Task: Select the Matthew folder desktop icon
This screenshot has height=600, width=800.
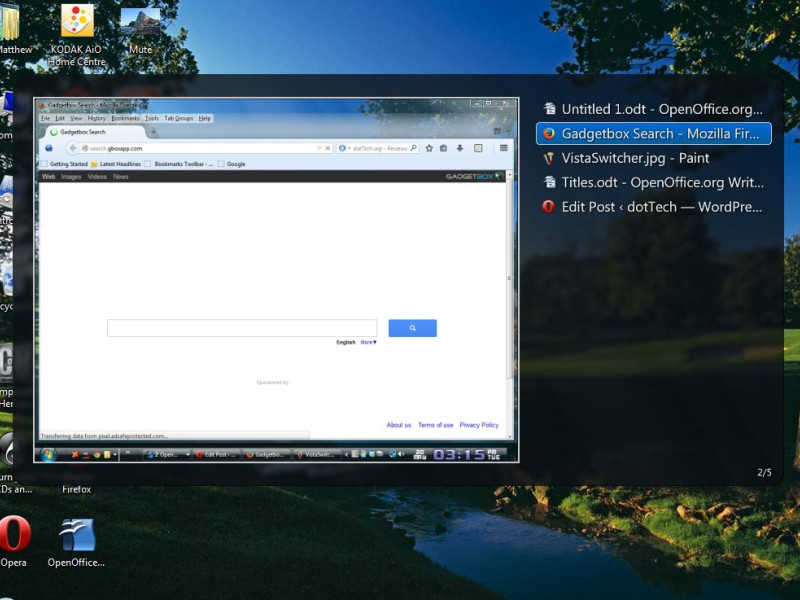Action: click(13, 29)
